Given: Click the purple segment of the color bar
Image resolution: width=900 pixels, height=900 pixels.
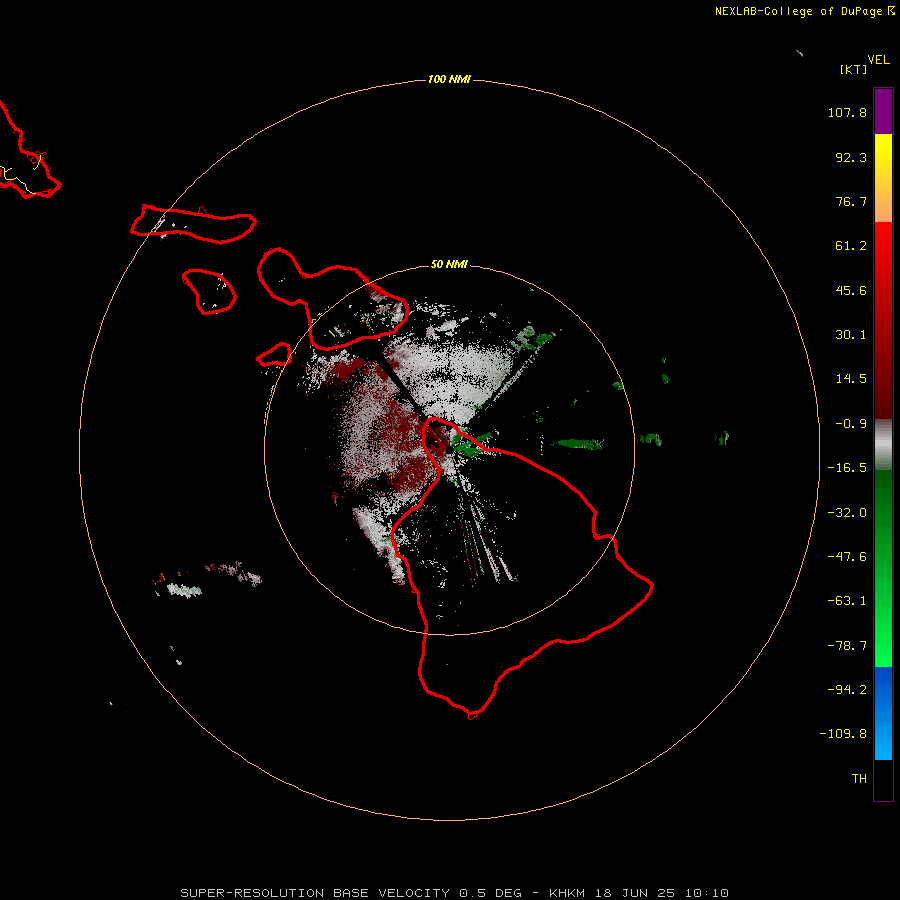Looking at the screenshot, I should pyautogui.click(x=883, y=112).
